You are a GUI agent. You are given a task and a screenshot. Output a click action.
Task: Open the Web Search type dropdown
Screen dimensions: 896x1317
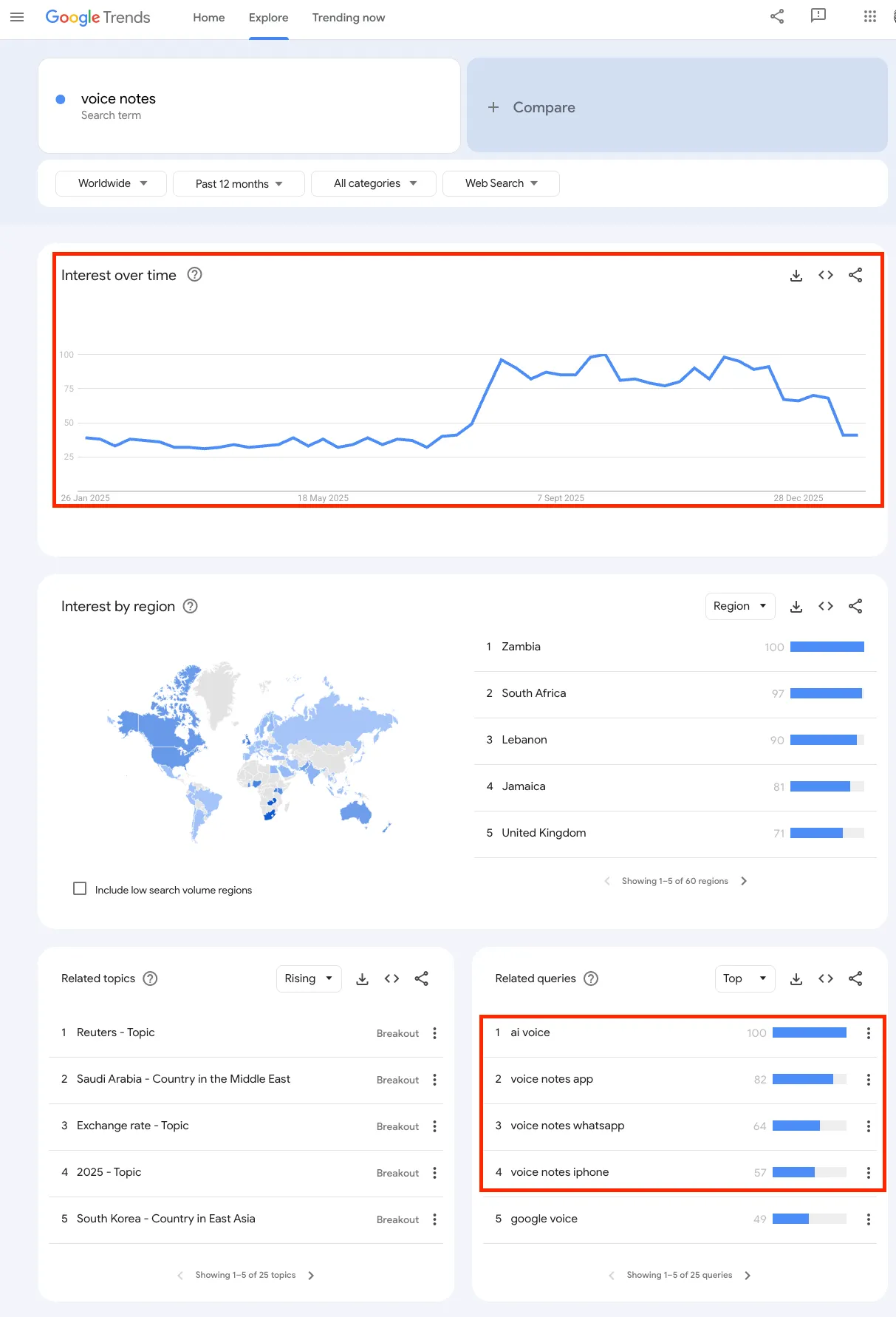501,183
